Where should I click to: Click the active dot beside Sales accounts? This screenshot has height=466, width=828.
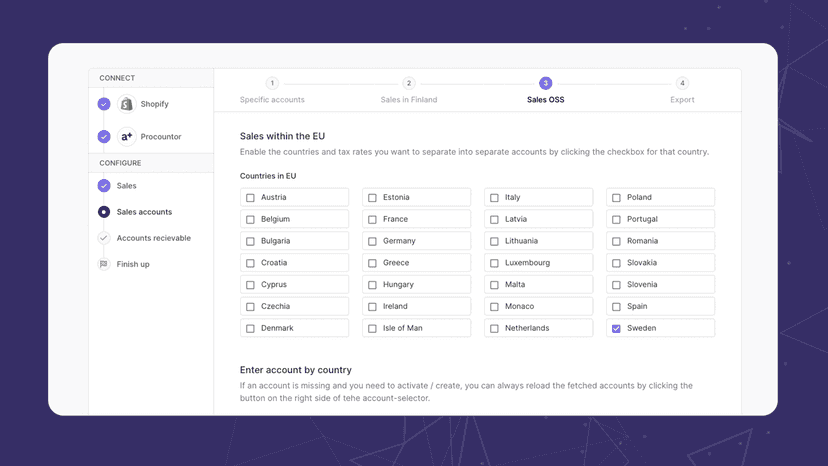pyautogui.click(x=104, y=212)
